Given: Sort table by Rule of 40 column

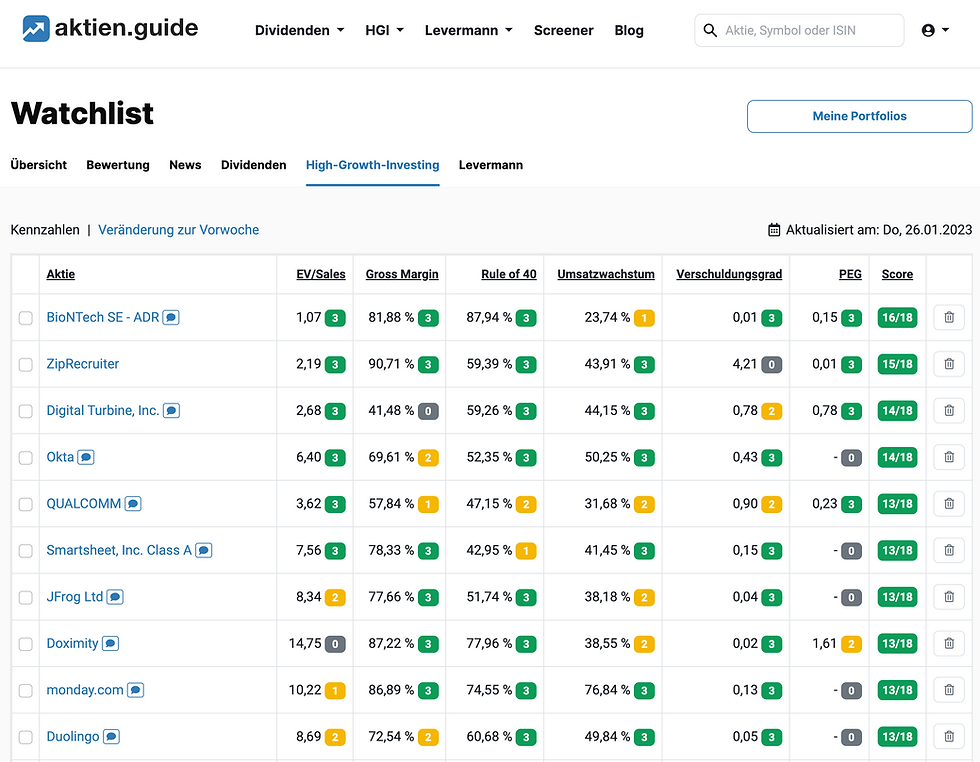Looking at the screenshot, I should tap(509, 274).
